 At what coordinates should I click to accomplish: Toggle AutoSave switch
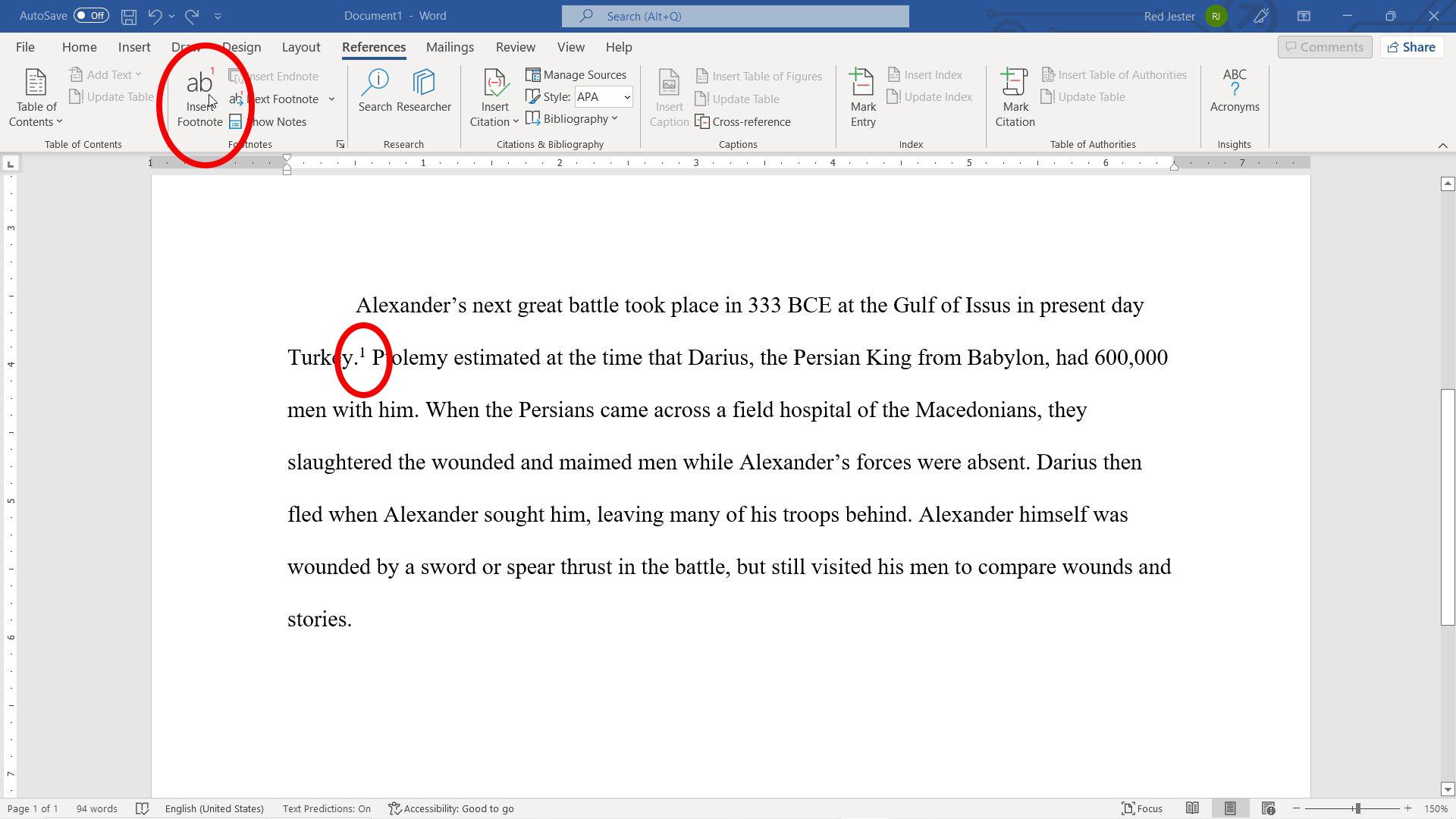pyautogui.click(x=91, y=16)
